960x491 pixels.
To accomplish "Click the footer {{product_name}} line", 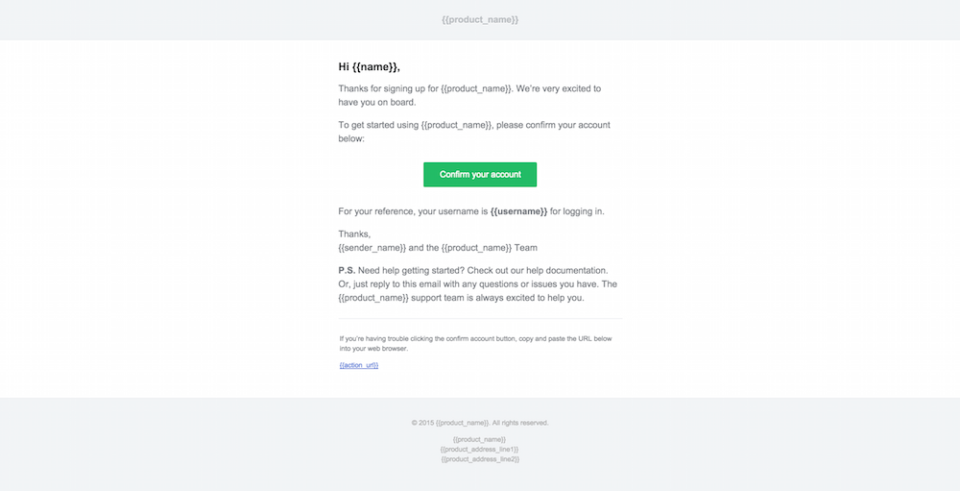I will pos(480,440).
